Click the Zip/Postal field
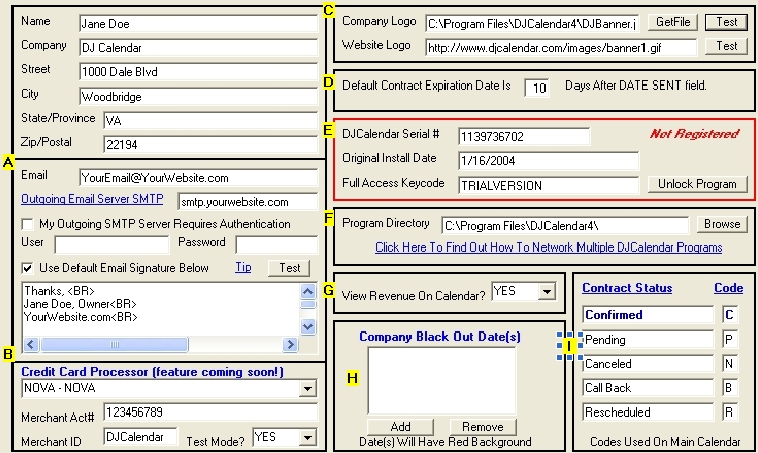The height and width of the screenshot is (453, 758). pos(210,145)
